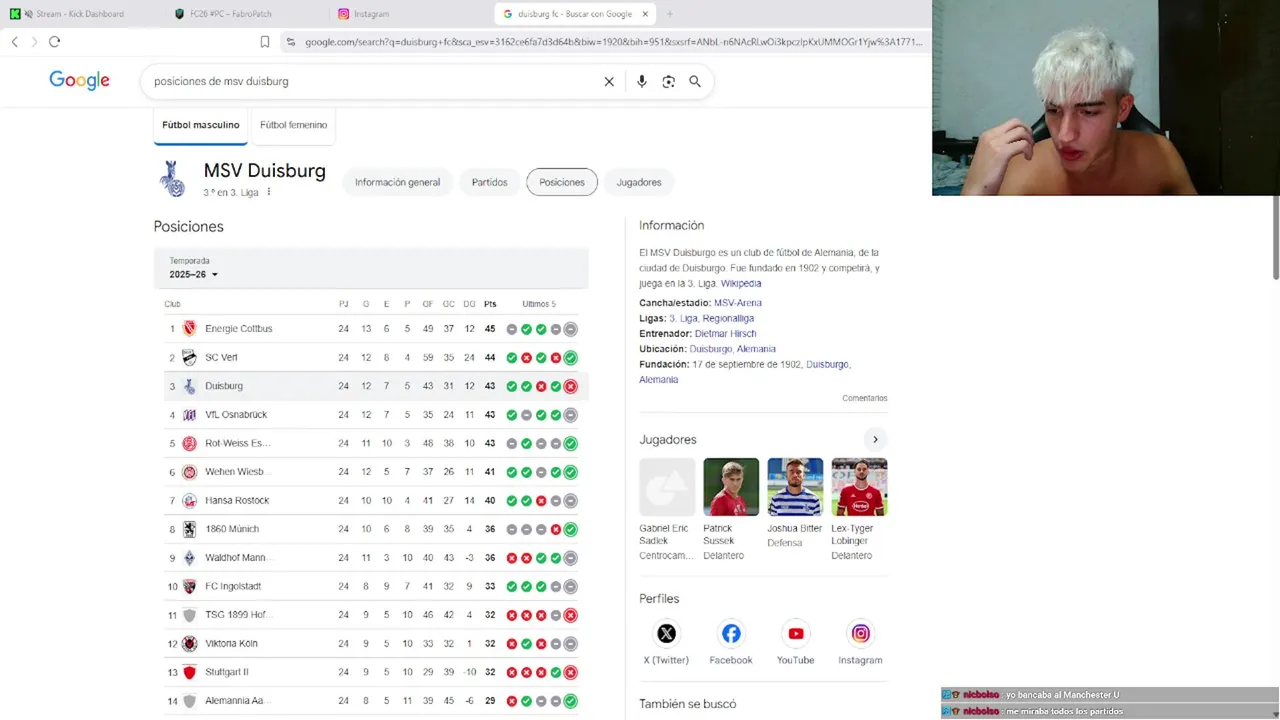Open the Información general chip
Screen dimensions: 1280x720
click(397, 182)
